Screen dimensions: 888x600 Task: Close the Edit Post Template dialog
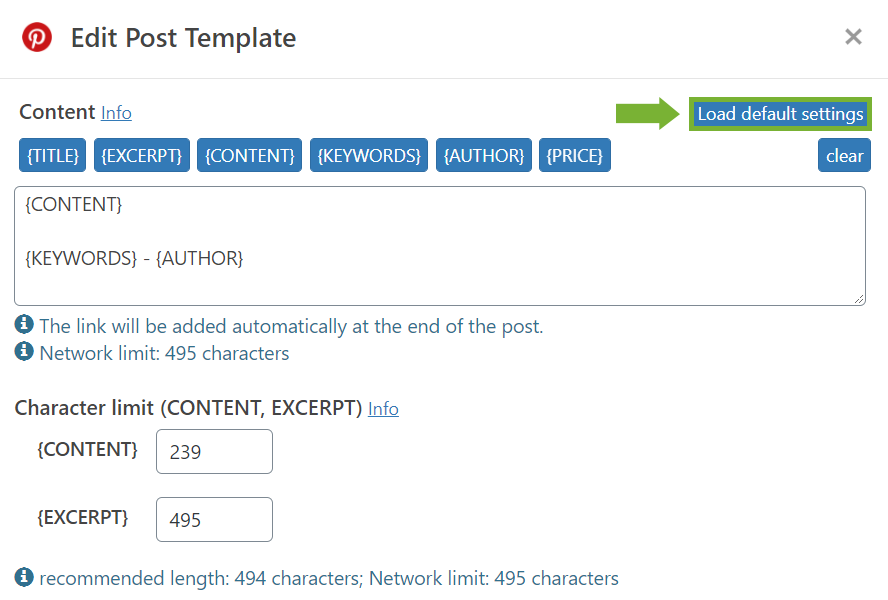click(853, 37)
